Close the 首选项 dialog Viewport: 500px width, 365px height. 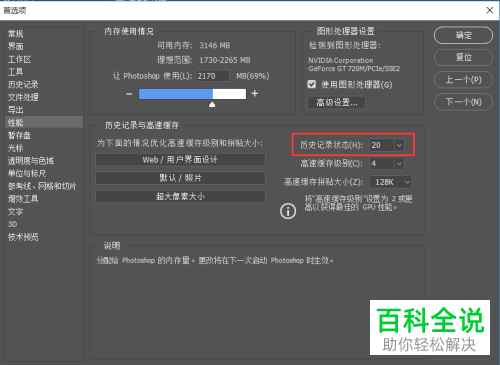click(x=489, y=10)
